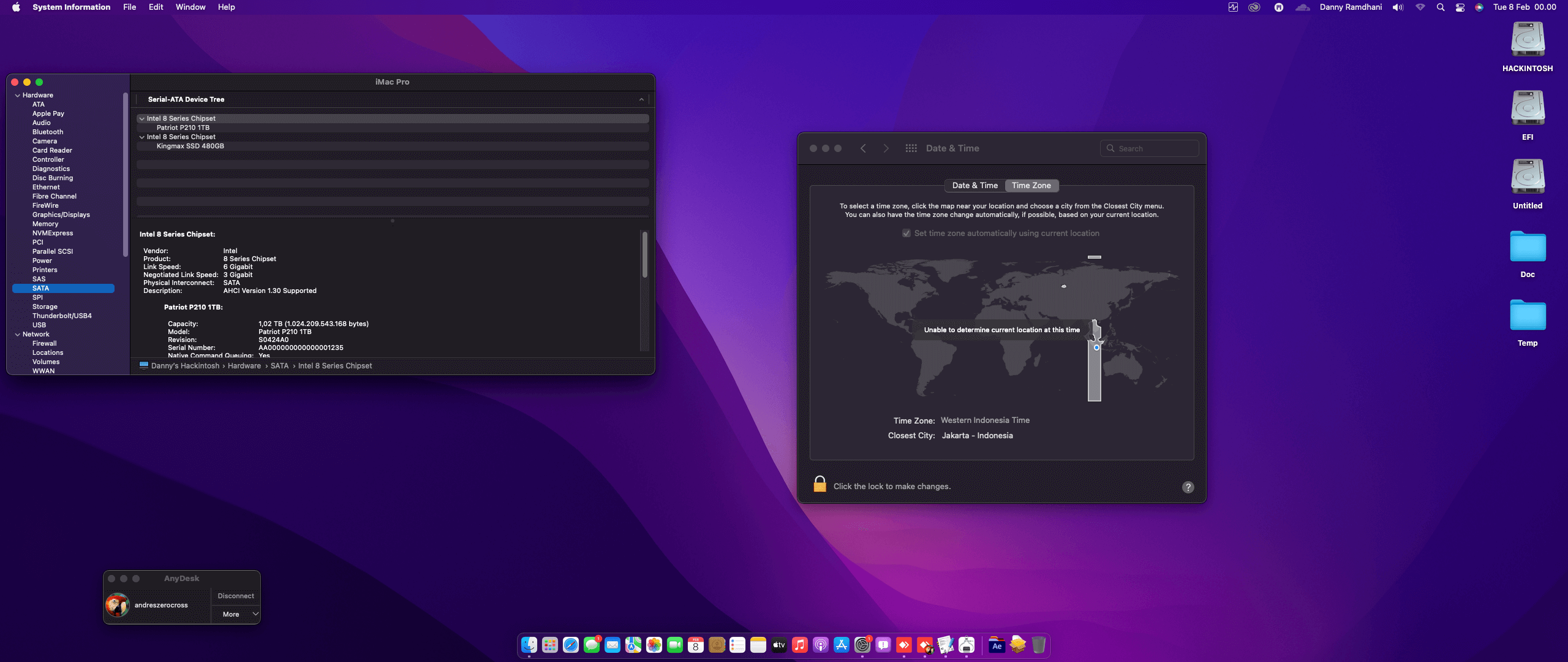Click the lock icon to make changes
1568x662 pixels.
click(820, 484)
